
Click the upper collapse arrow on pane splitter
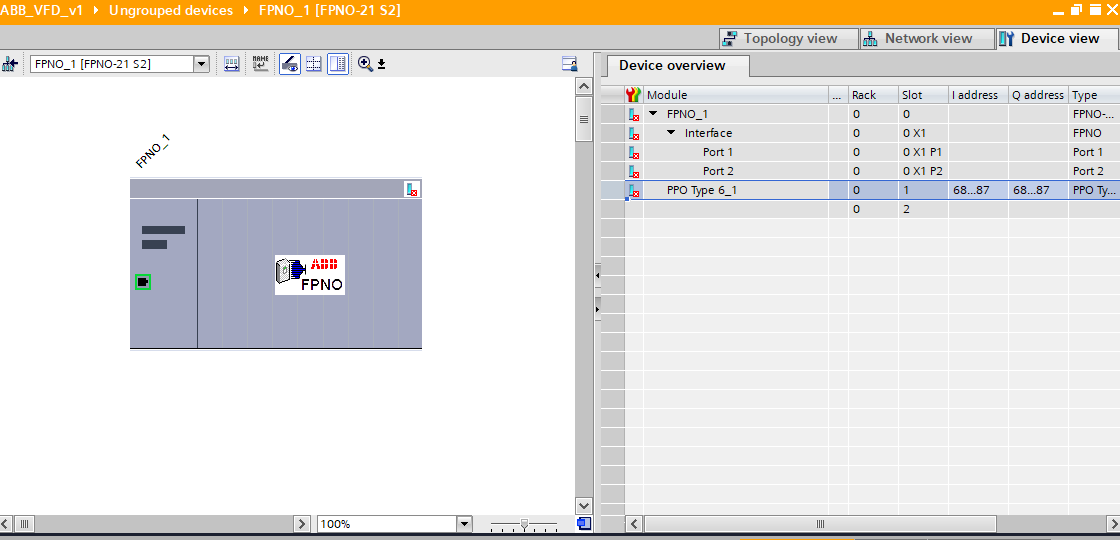click(597, 275)
